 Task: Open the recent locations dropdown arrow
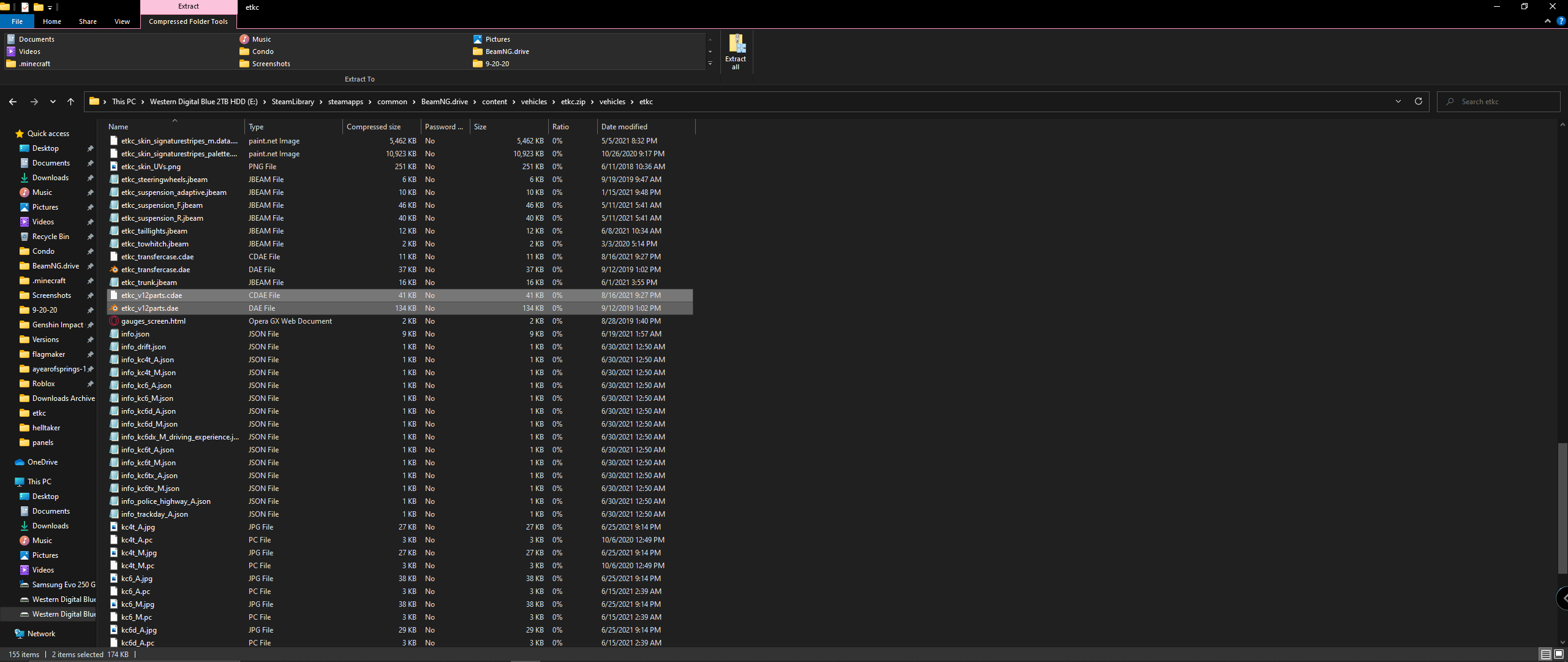[x=53, y=102]
